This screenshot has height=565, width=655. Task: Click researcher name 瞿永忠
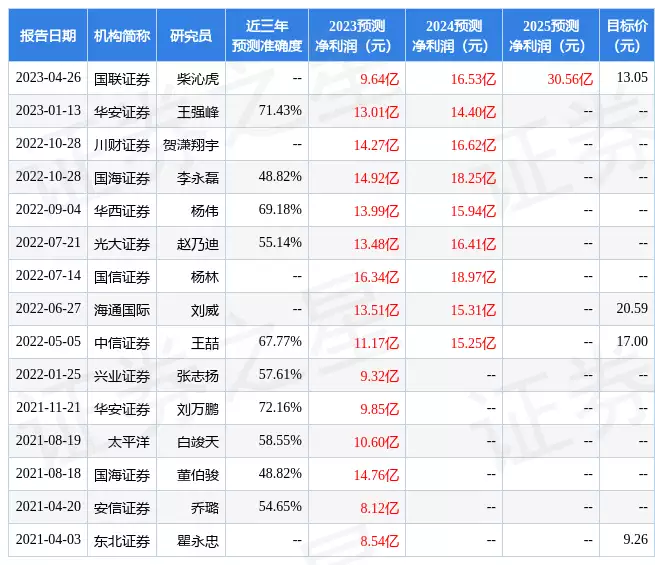[198, 541]
